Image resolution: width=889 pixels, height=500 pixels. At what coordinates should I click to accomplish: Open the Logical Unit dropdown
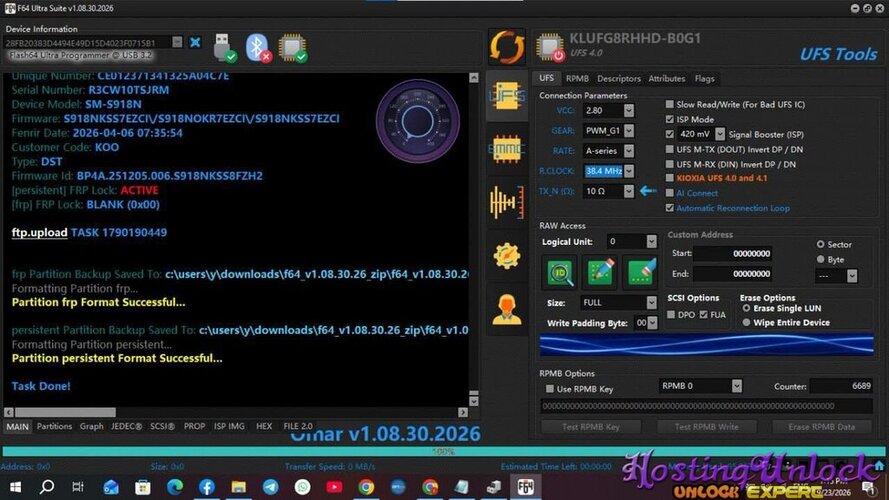(x=651, y=241)
